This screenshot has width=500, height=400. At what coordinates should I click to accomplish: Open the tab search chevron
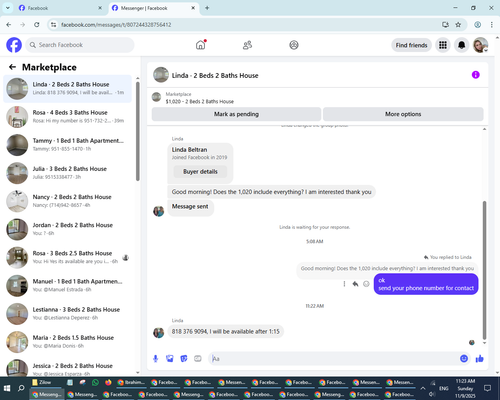(x=7, y=8)
